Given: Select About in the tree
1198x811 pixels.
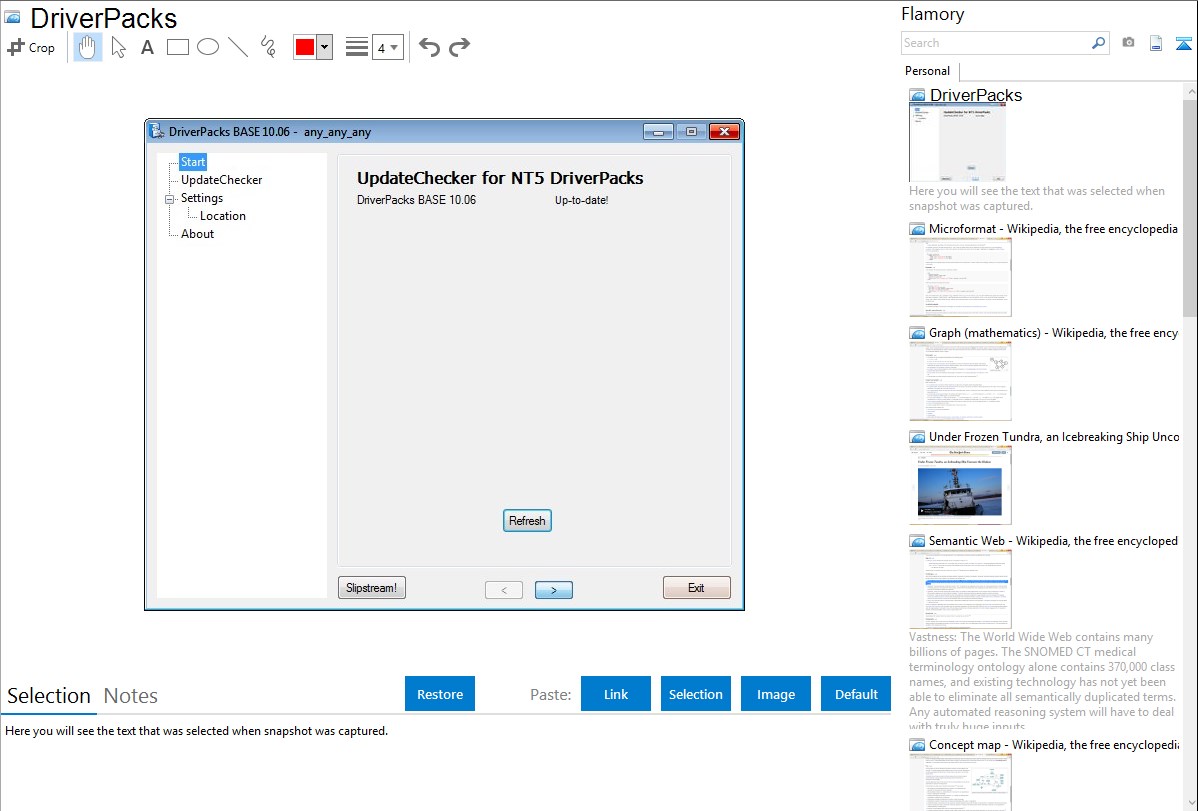Looking at the screenshot, I should tap(197, 234).
